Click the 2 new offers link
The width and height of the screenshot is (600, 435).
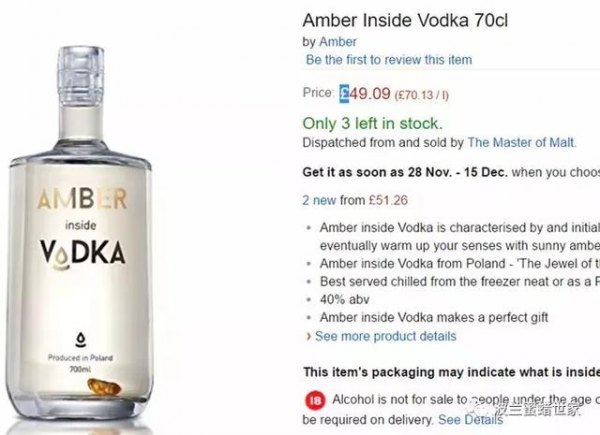[319, 200]
